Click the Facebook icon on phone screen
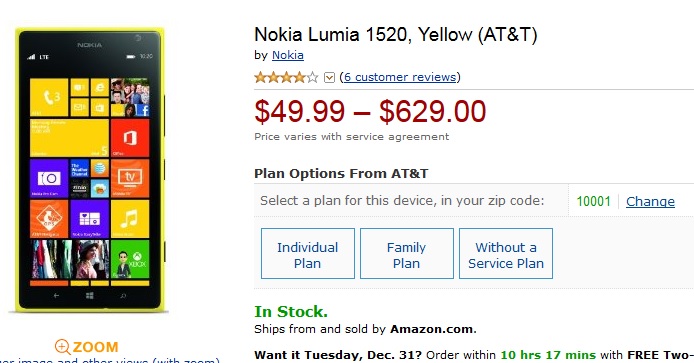 pyautogui.click(x=143, y=110)
